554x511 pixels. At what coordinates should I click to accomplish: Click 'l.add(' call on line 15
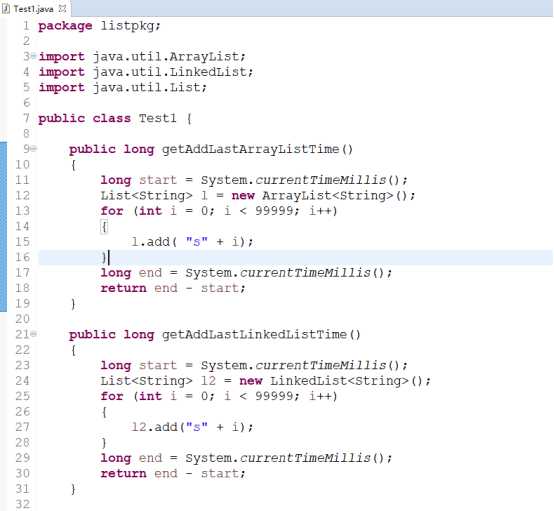(154, 242)
